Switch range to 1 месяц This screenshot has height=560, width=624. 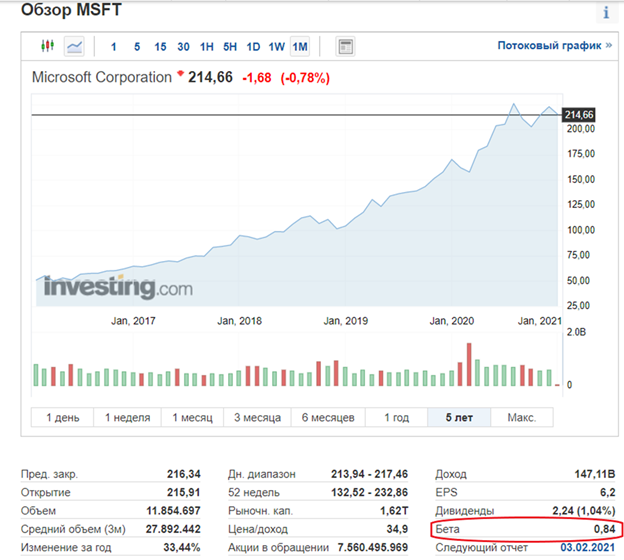click(x=192, y=418)
